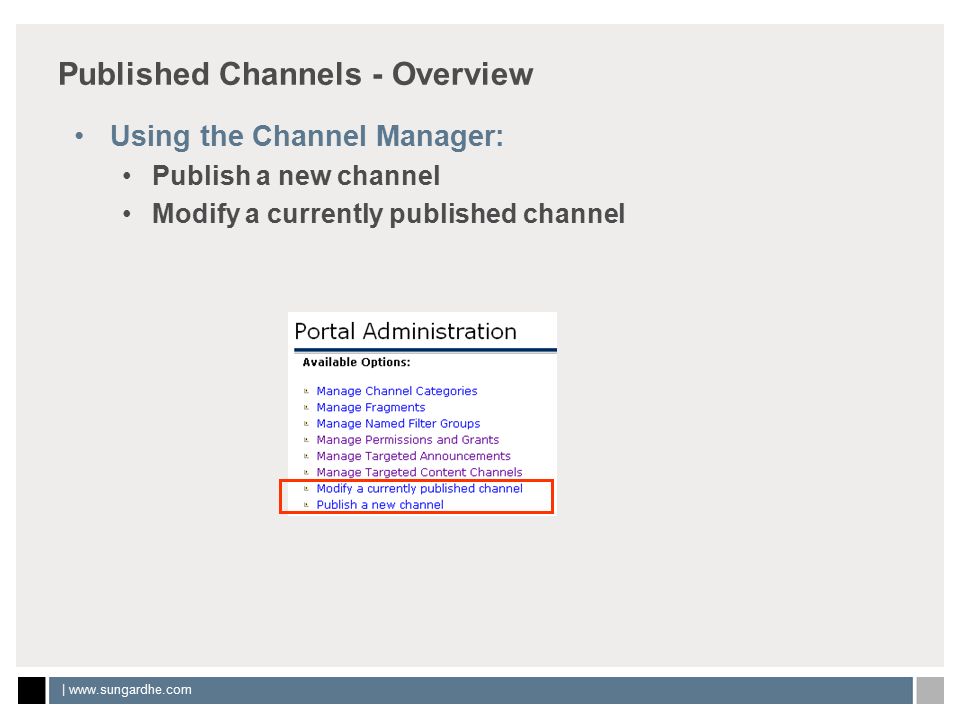Click bullet icon beside Manage Channel Categories
Screen dimensions: 960x720
(306, 391)
